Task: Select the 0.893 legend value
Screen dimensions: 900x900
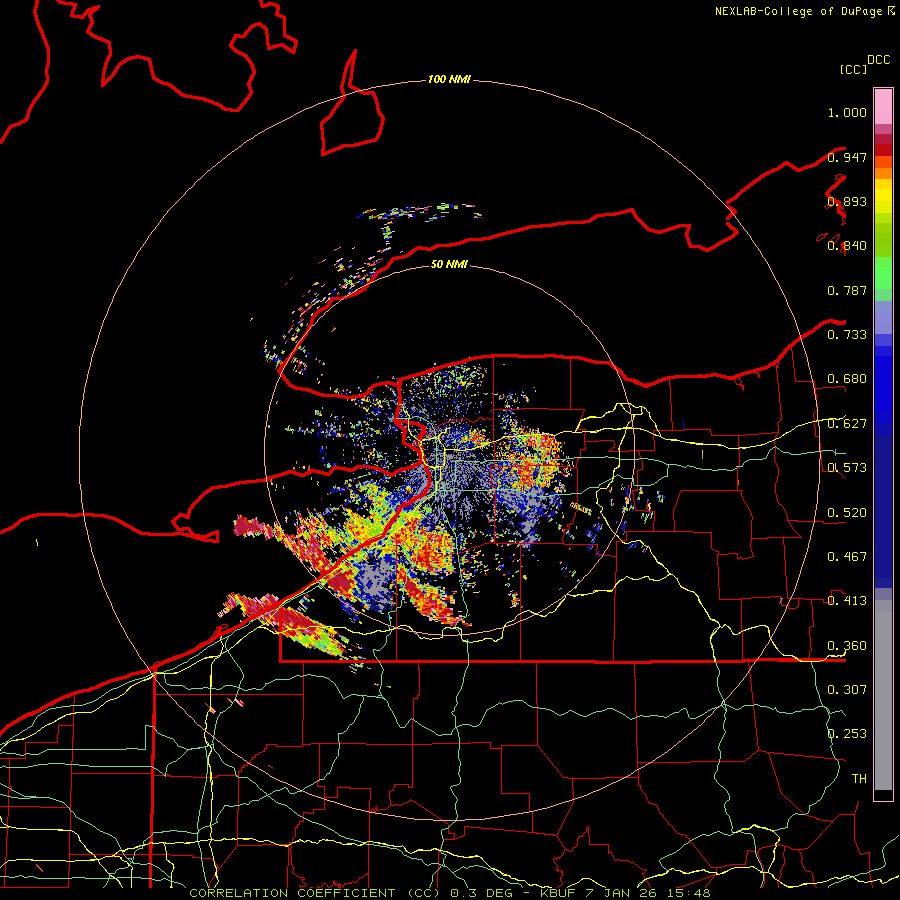Action: (847, 201)
